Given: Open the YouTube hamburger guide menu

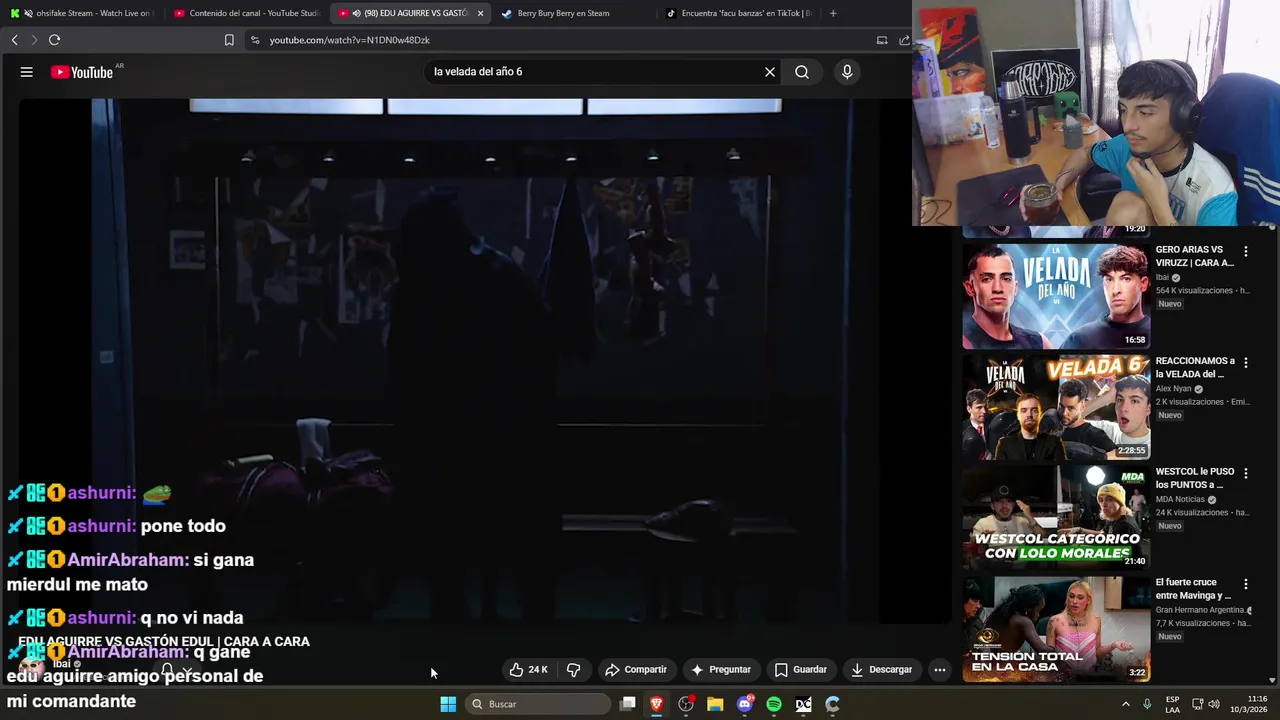Looking at the screenshot, I should coord(27,72).
